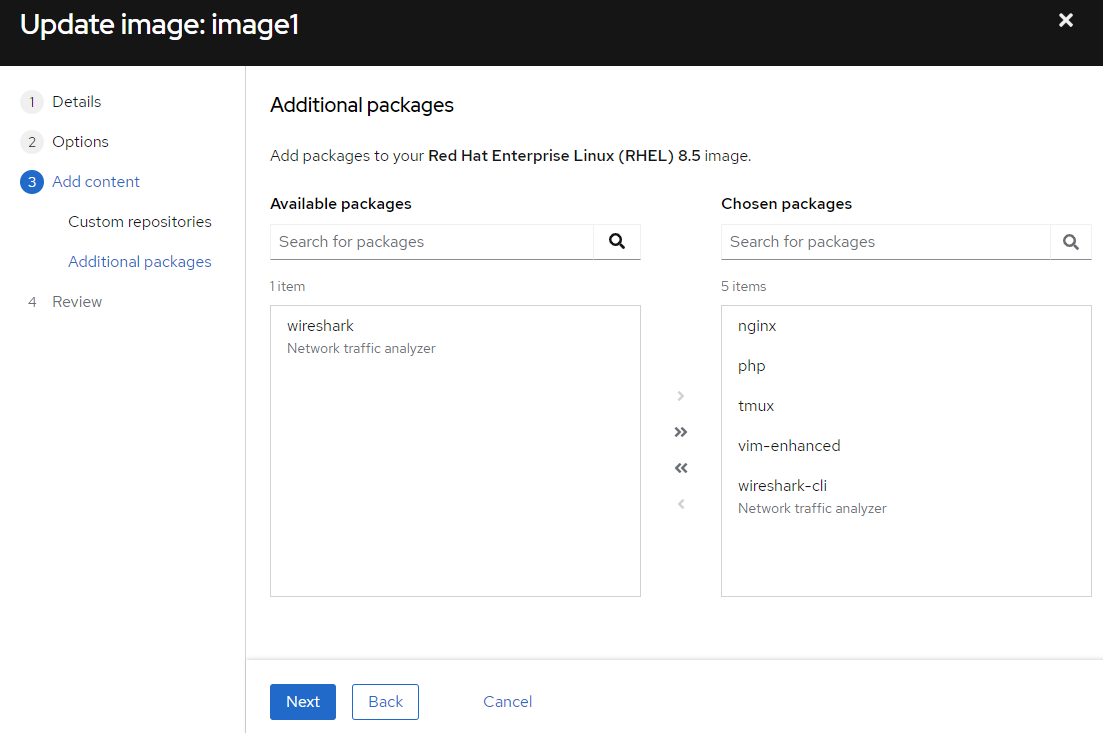Select wireshark-cli in Chosen packages
Image resolution: width=1103 pixels, height=733 pixels.
click(782, 486)
